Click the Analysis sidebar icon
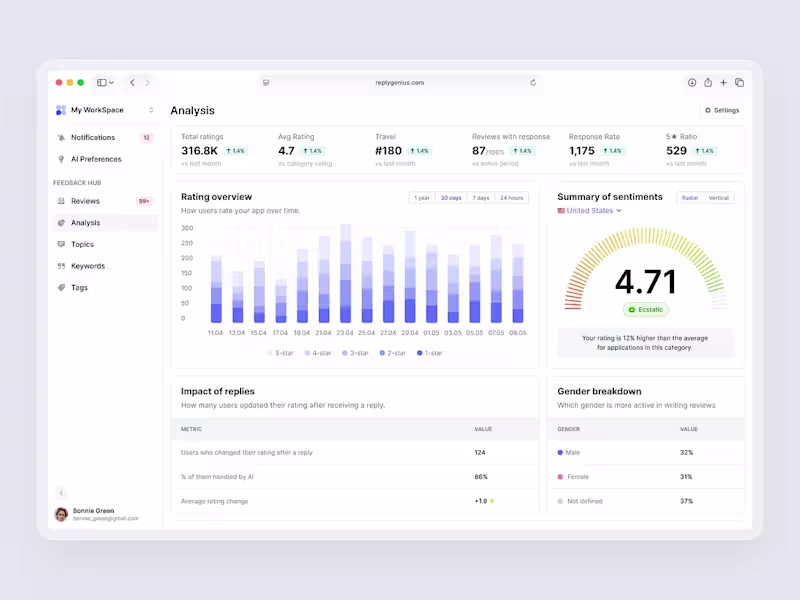800x600 pixels. point(62,222)
